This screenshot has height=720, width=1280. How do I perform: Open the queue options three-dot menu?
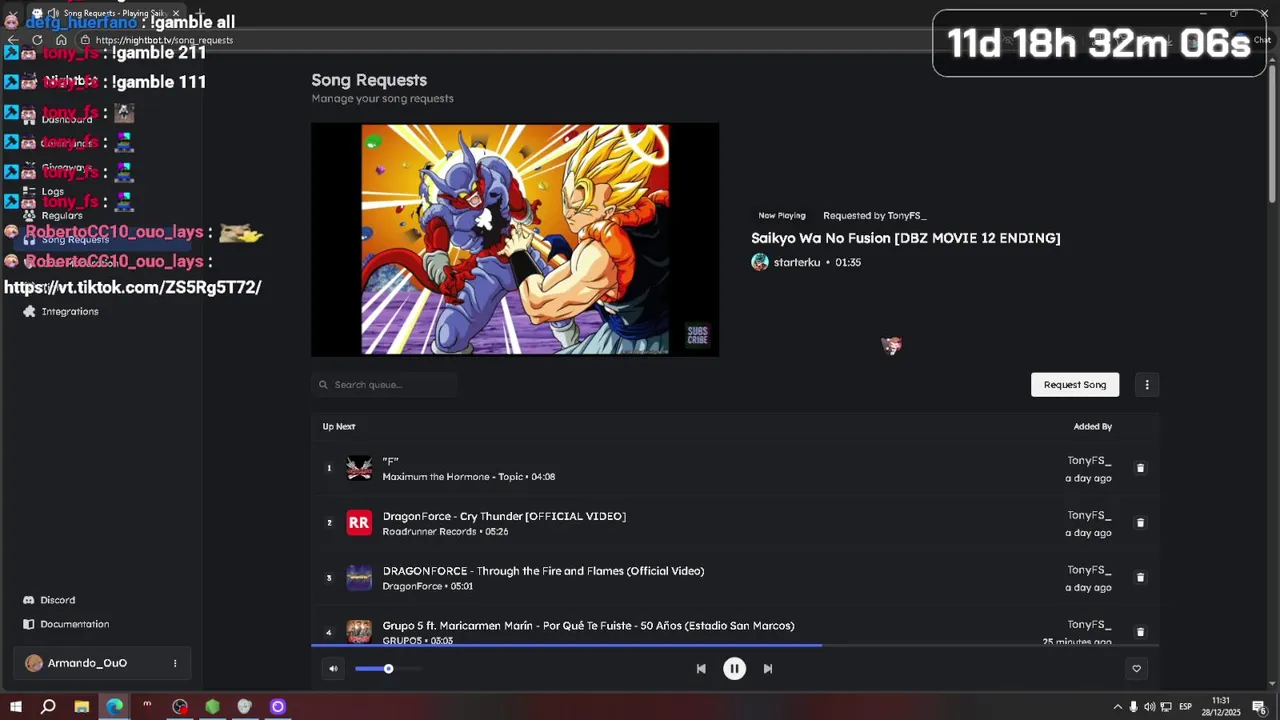click(x=1147, y=385)
